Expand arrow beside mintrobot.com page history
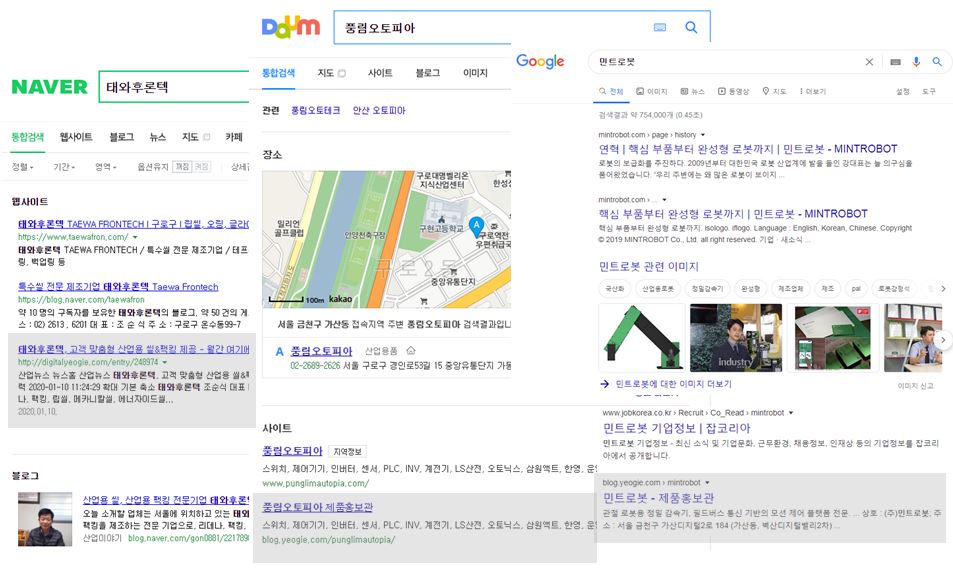 pyautogui.click(x=703, y=135)
